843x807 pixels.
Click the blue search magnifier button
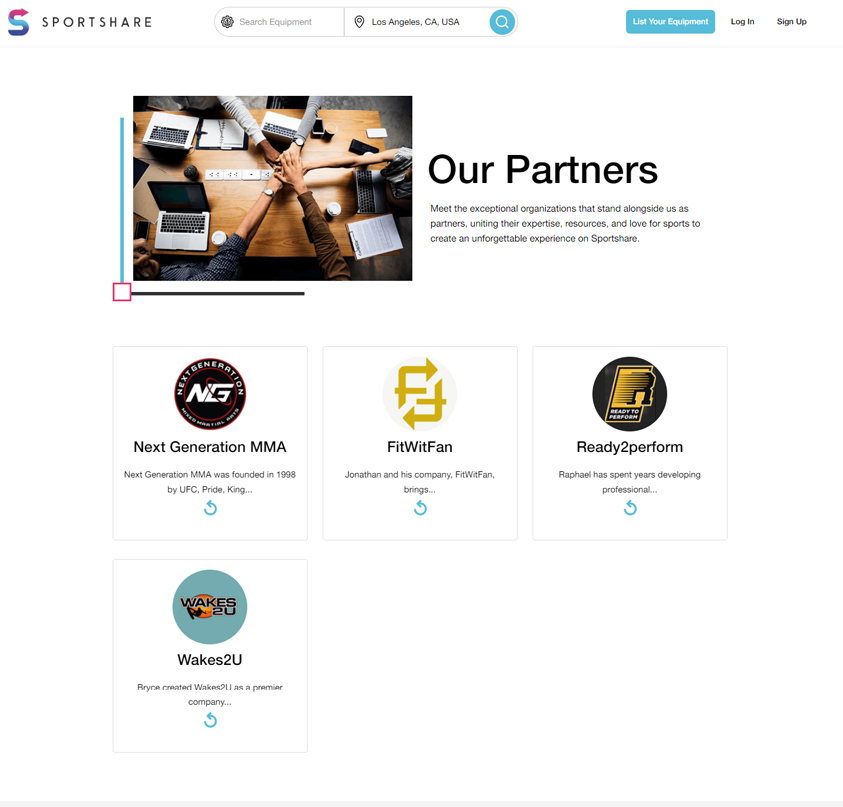pos(502,22)
